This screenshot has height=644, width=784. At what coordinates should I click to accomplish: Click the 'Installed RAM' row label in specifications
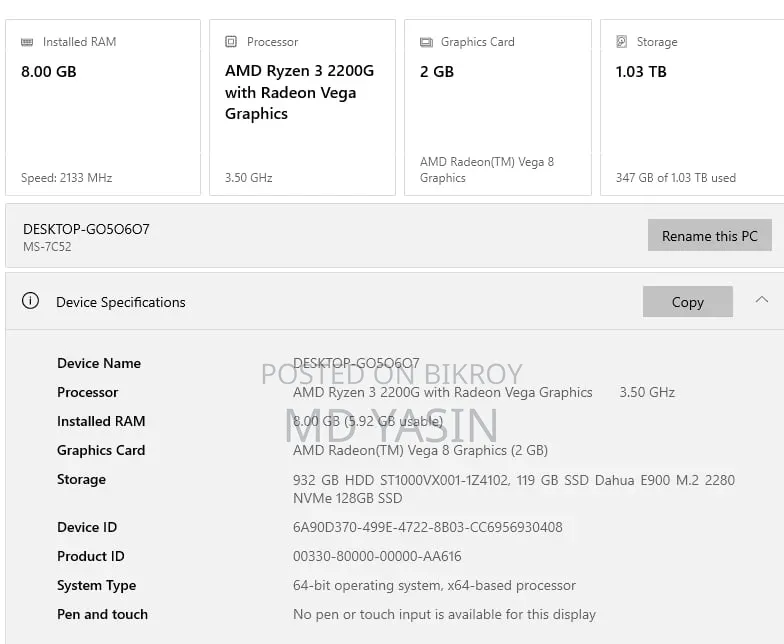click(101, 421)
